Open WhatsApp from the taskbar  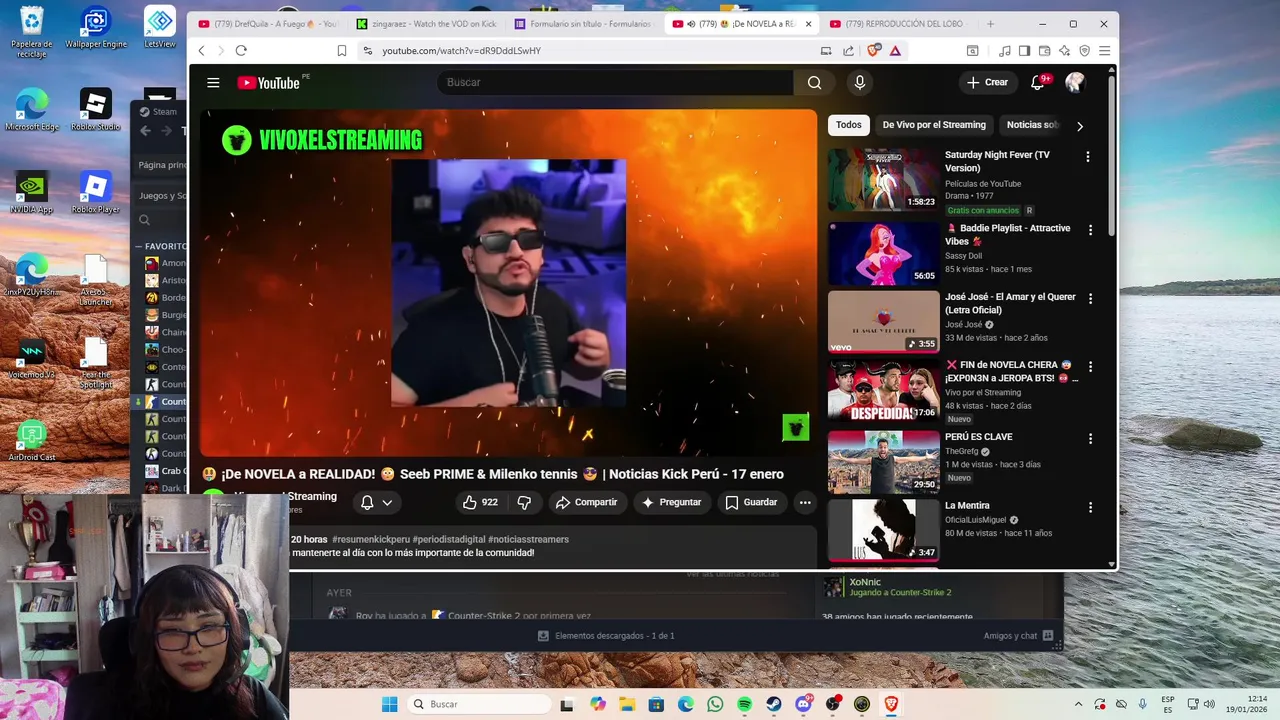click(715, 704)
